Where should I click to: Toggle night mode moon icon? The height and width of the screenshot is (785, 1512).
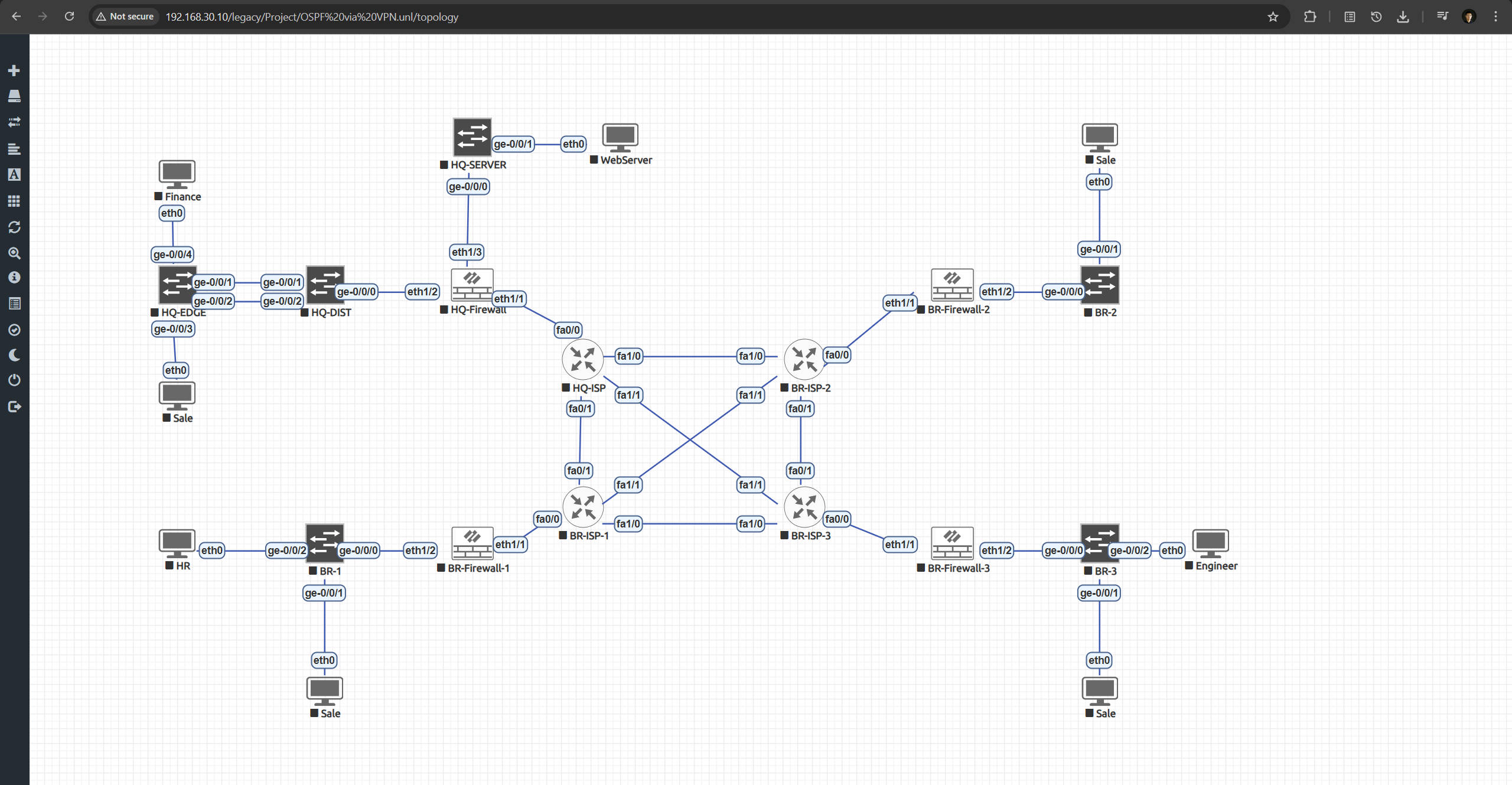coord(14,355)
